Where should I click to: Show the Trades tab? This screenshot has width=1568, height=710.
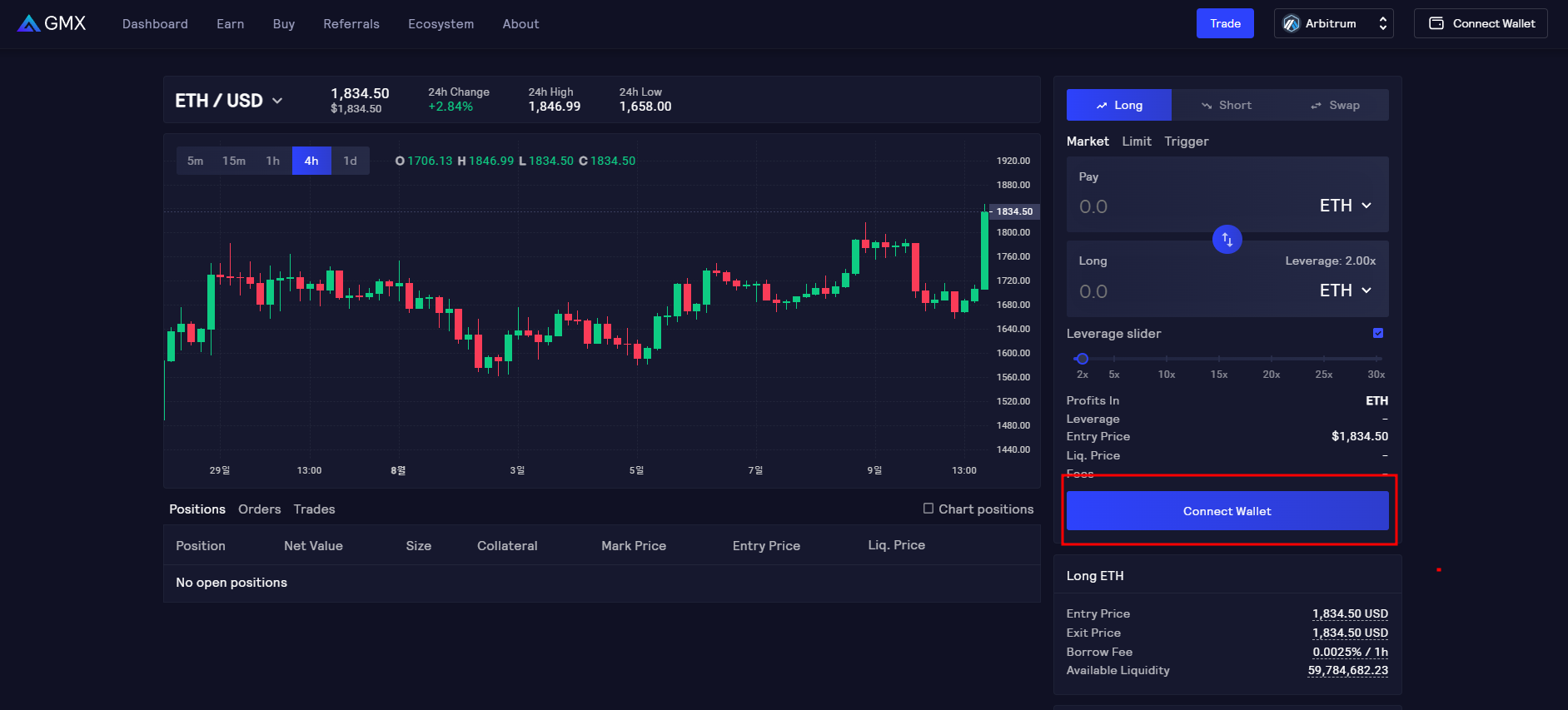(x=314, y=509)
